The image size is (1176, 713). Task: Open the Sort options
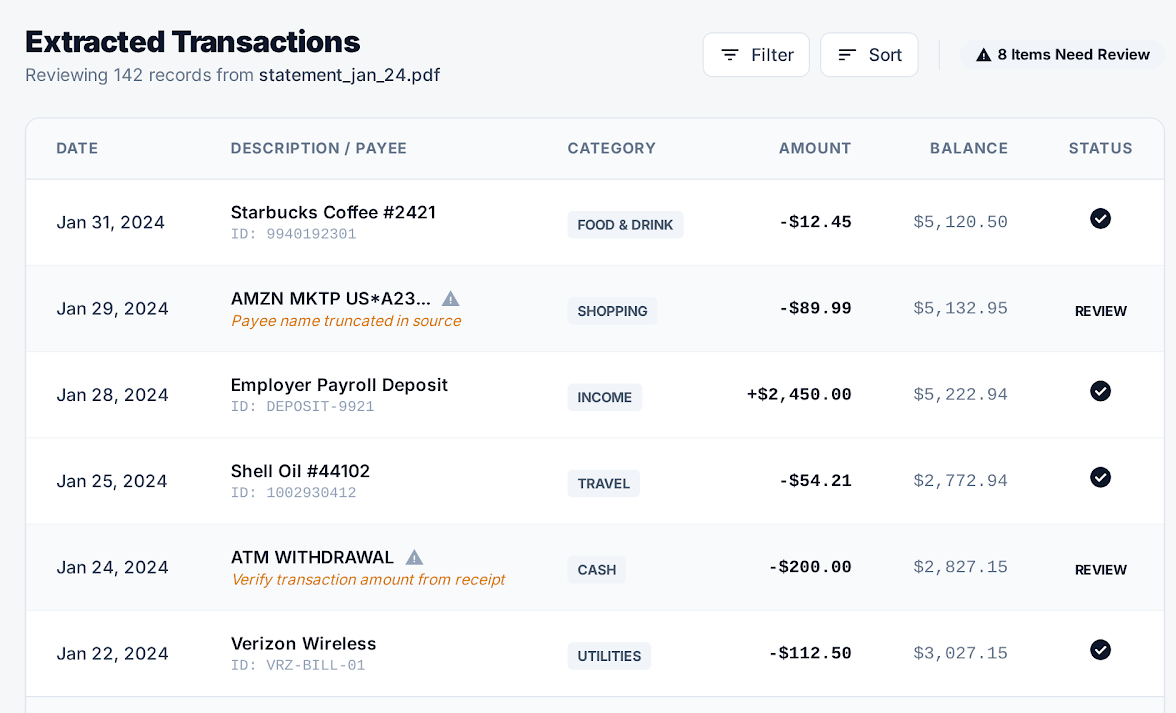coord(869,55)
